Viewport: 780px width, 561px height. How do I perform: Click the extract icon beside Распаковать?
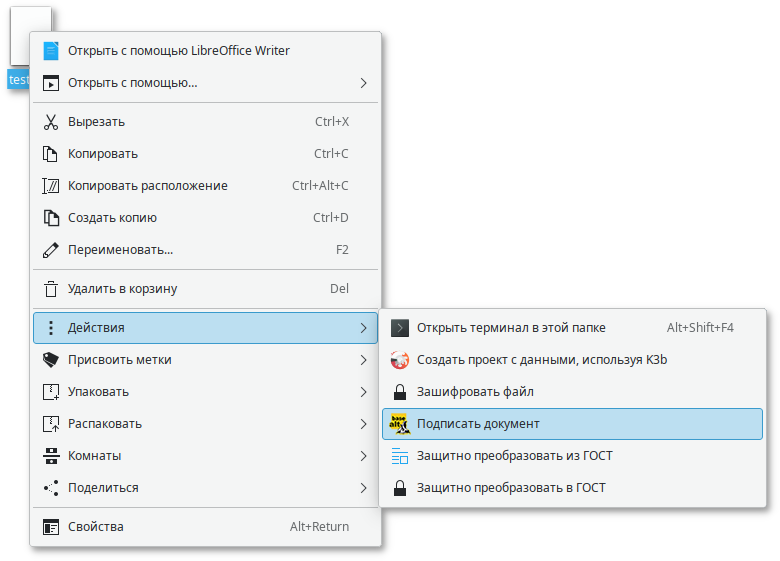51,424
